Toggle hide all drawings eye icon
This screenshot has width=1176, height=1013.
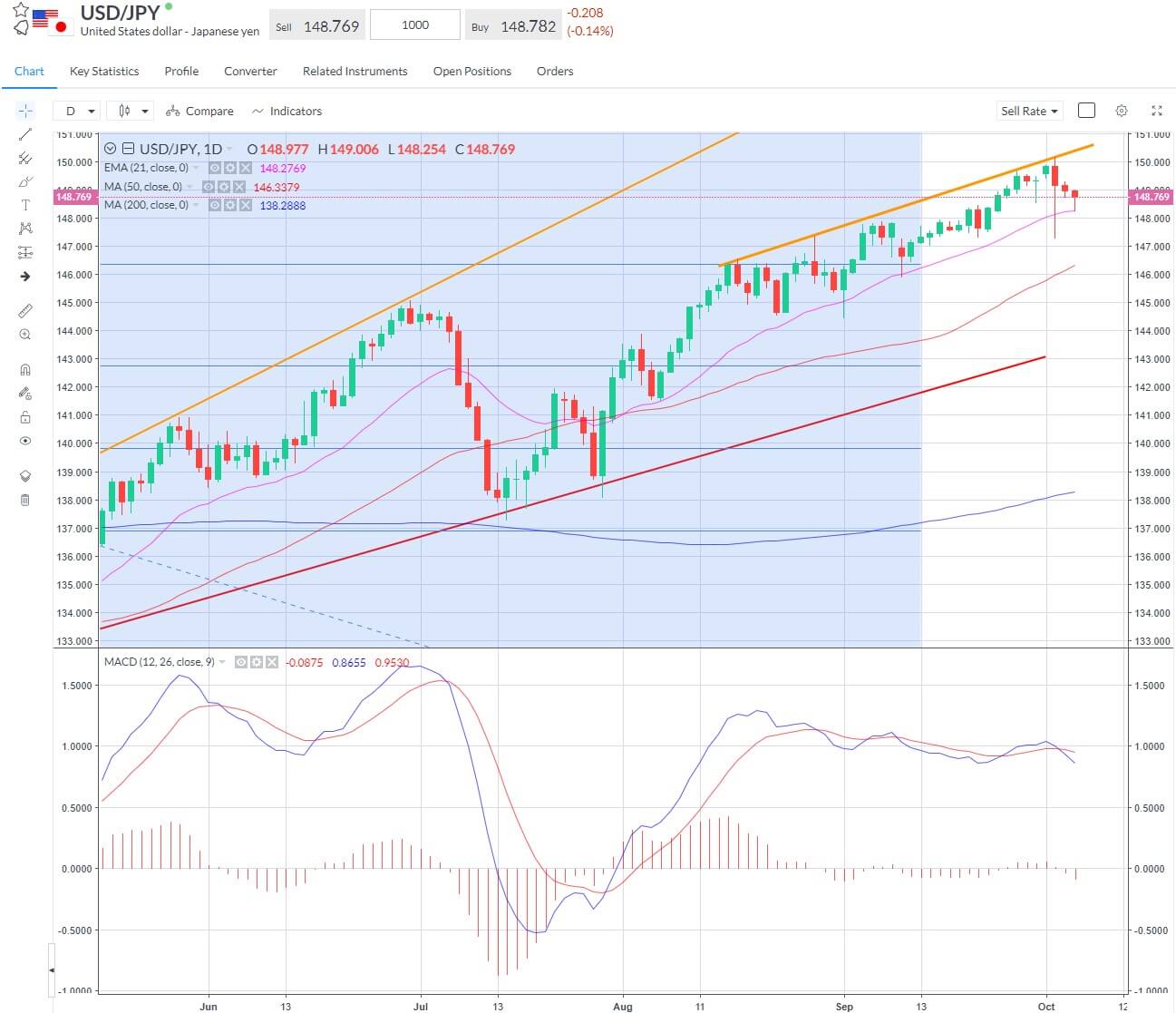click(25, 441)
